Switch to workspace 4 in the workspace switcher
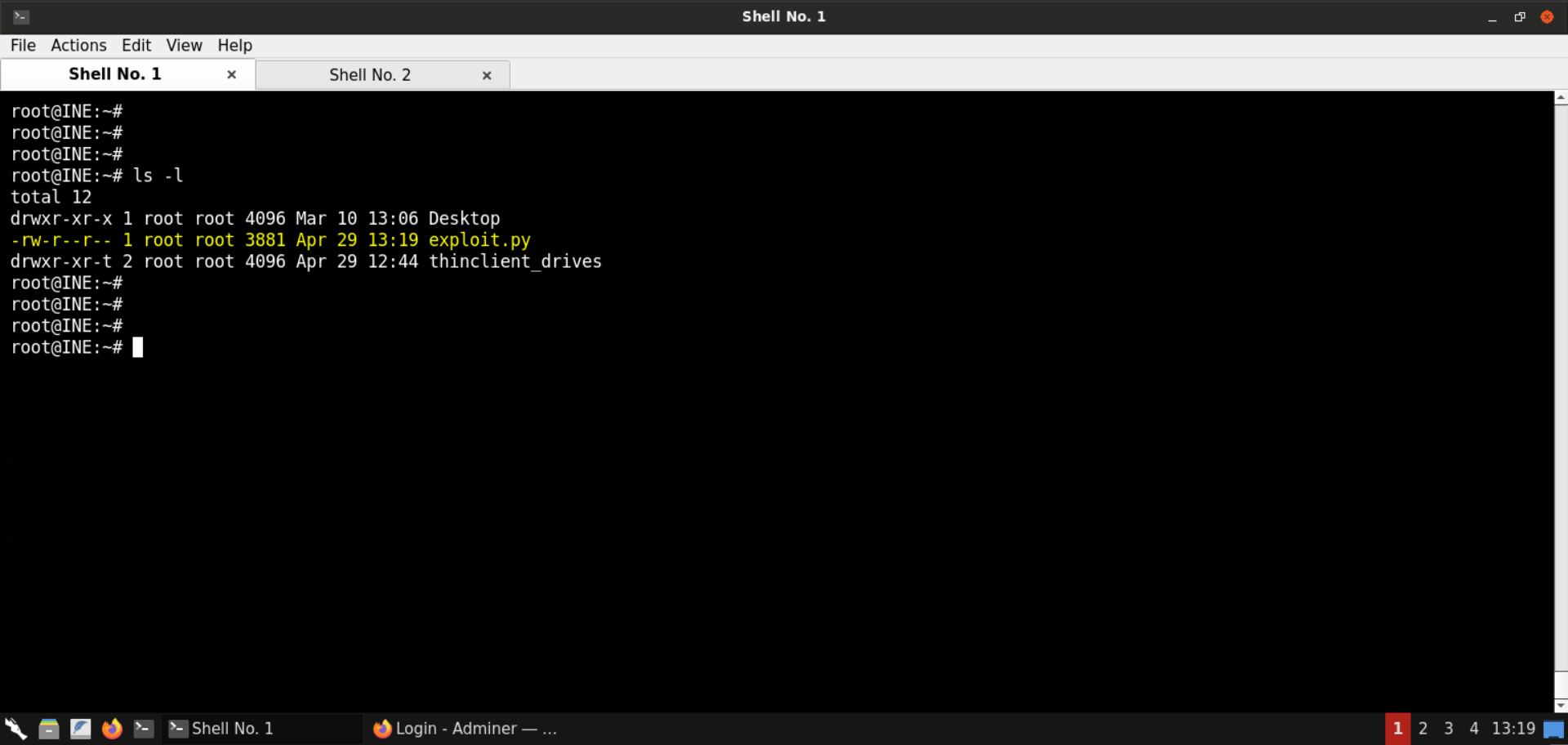 pyautogui.click(x=1473, y=728)
